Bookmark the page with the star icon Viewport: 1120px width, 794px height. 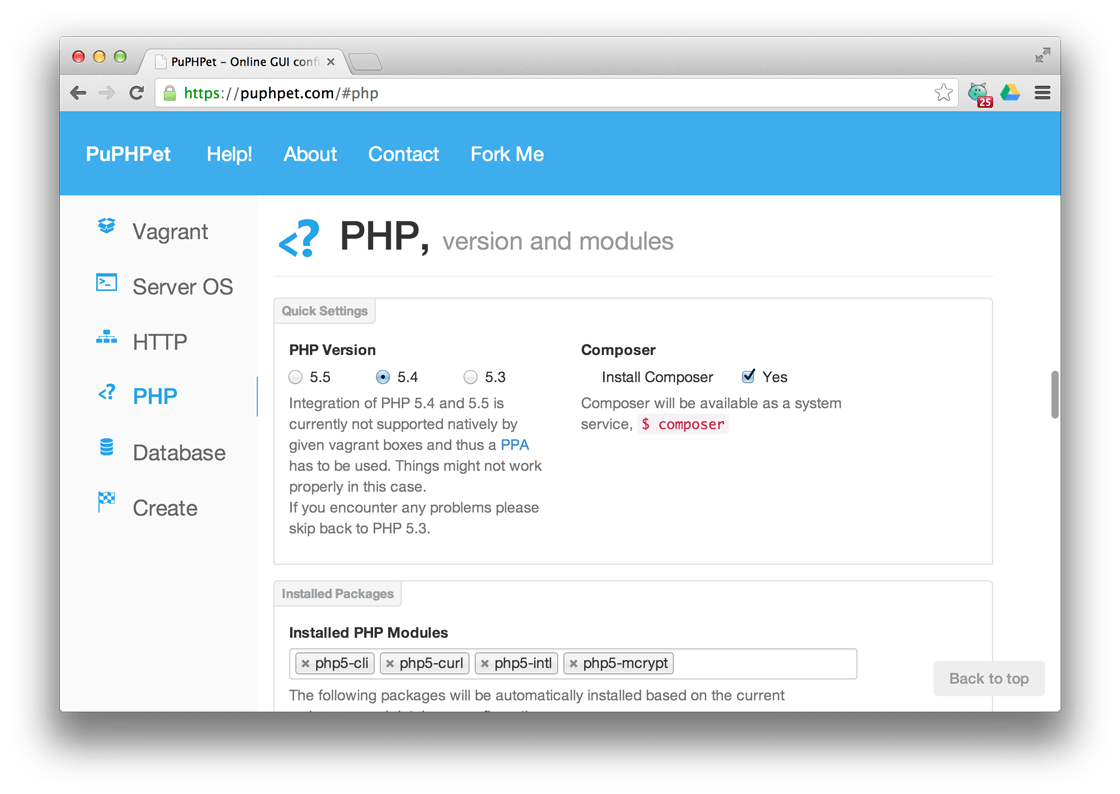(x=943, y=92)
